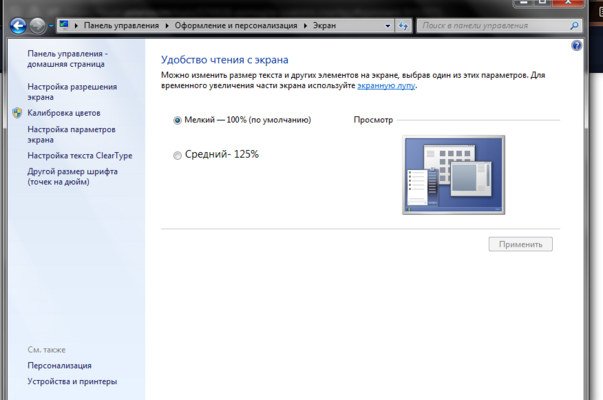Image resolution: width=603 pixels, height=400 pixels.
Task: Open the экранную лупу link
Action: [x=387, y=86]
